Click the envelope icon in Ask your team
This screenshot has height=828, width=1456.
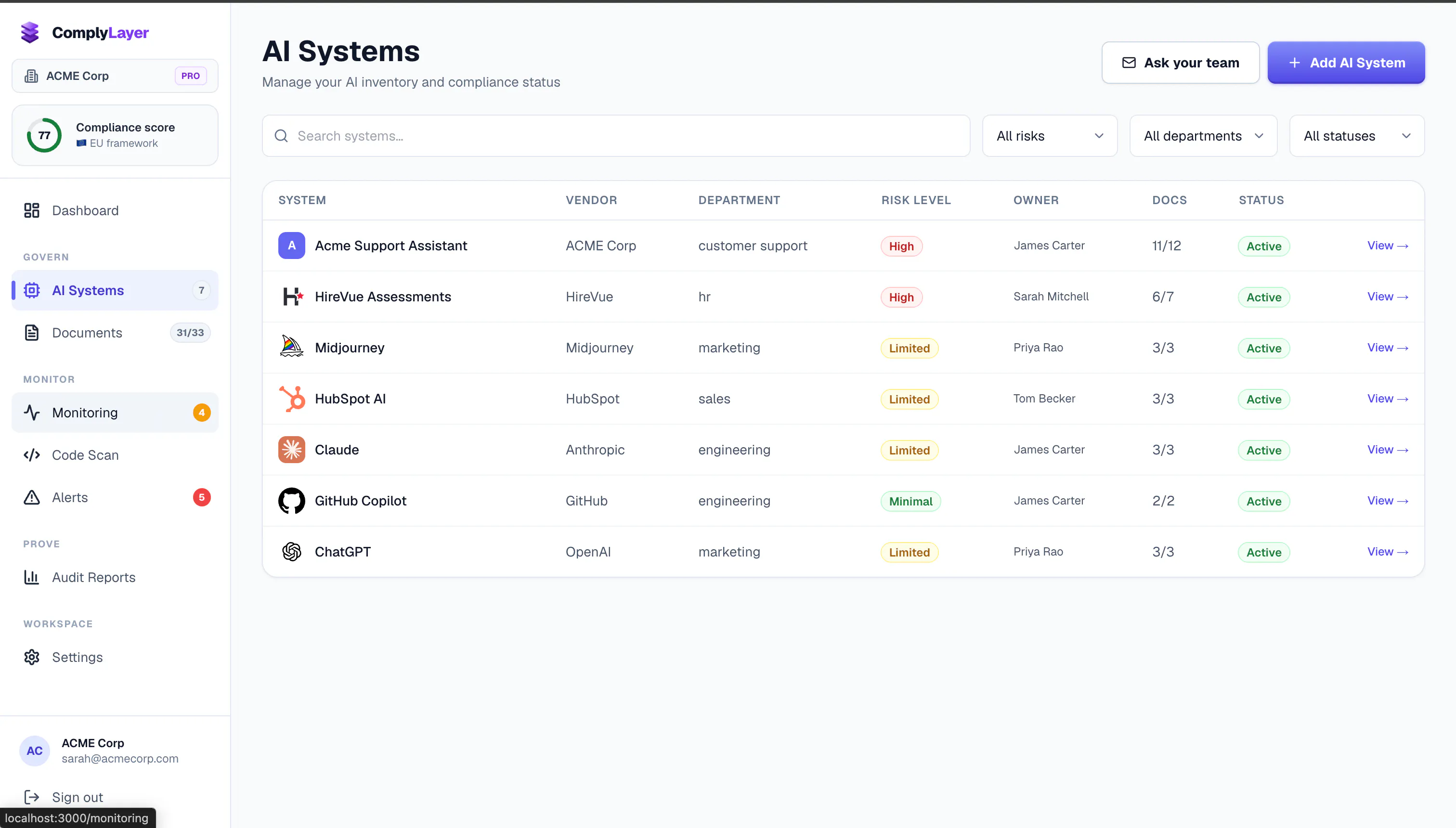point(1129,63)
